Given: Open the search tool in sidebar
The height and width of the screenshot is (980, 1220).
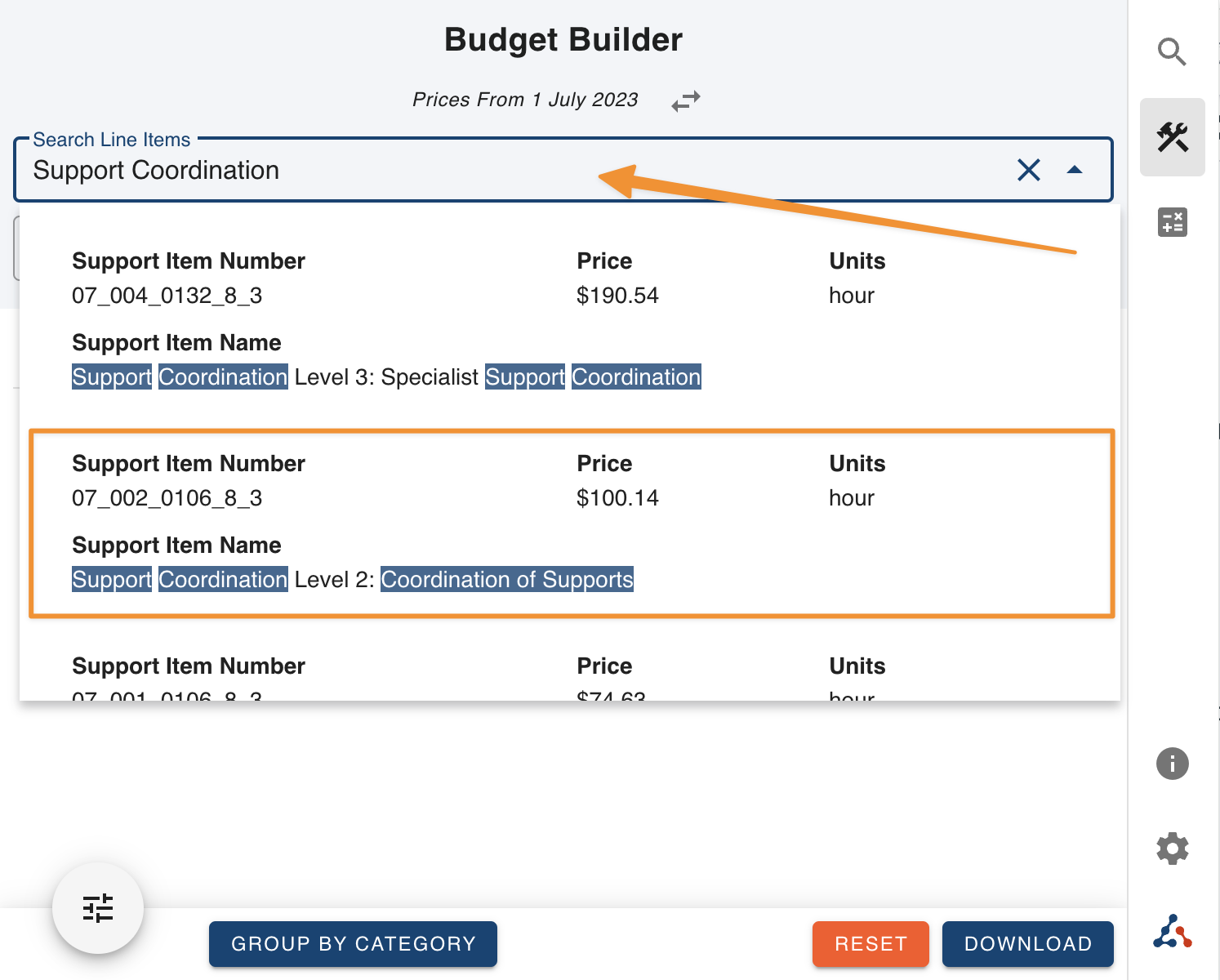Looking at the screenshot, I should [1172, 52].
